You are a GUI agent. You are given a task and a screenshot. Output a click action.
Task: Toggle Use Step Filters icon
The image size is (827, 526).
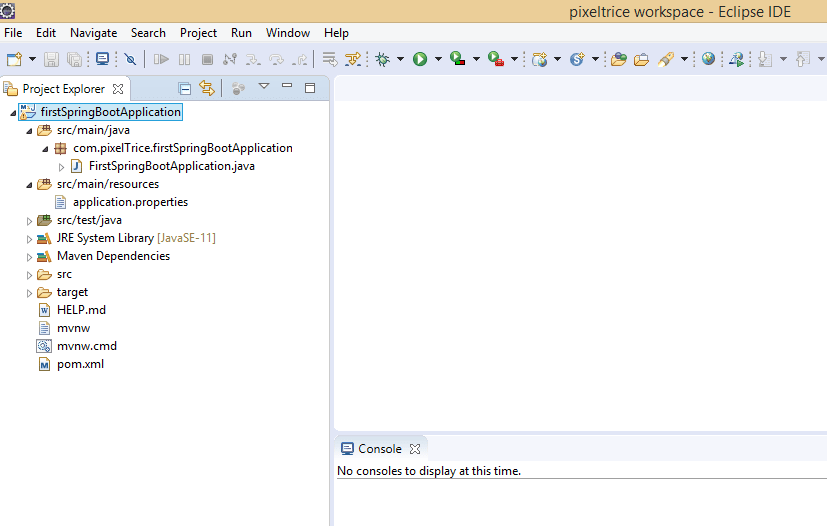pyautogui.click(x=353, y=59)
